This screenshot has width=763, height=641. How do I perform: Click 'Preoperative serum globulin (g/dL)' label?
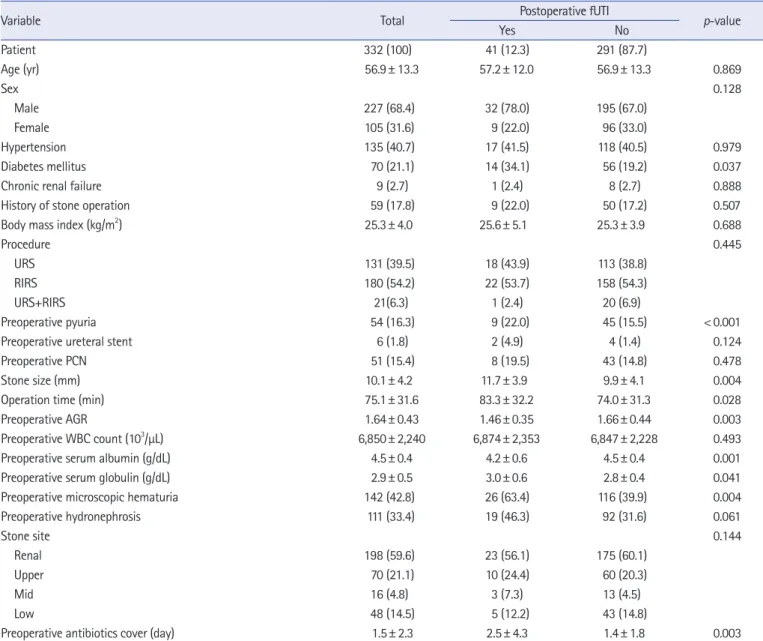[85, 477]
